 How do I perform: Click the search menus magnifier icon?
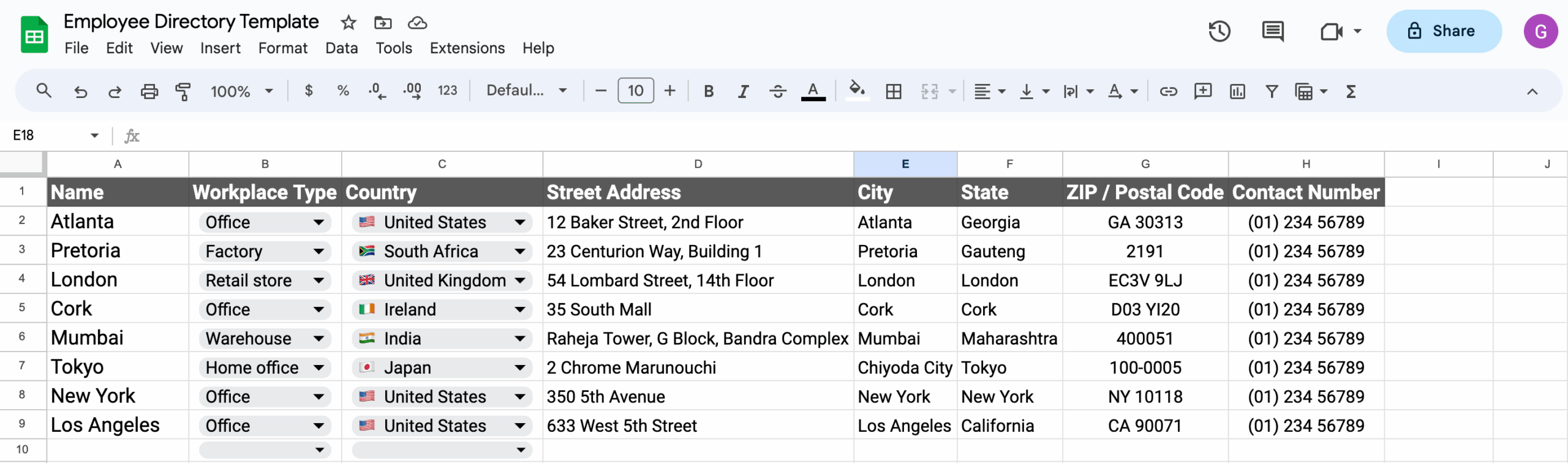pos(43,91)
